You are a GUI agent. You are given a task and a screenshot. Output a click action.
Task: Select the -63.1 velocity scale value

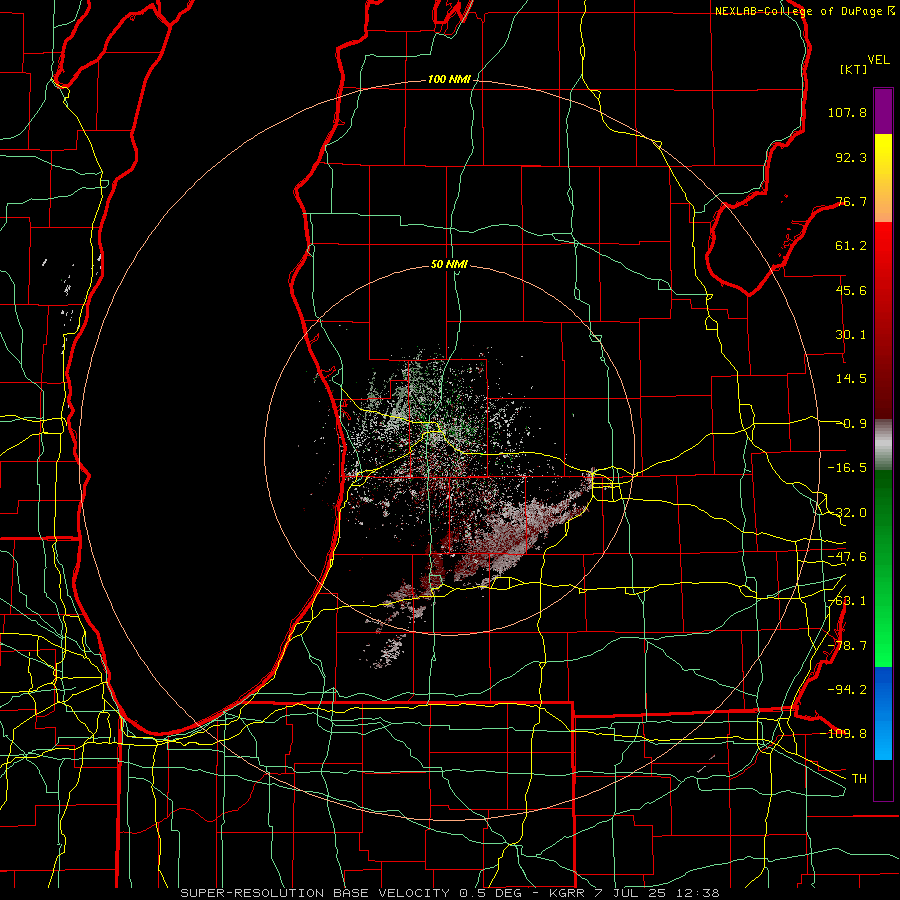click(847, 601)
